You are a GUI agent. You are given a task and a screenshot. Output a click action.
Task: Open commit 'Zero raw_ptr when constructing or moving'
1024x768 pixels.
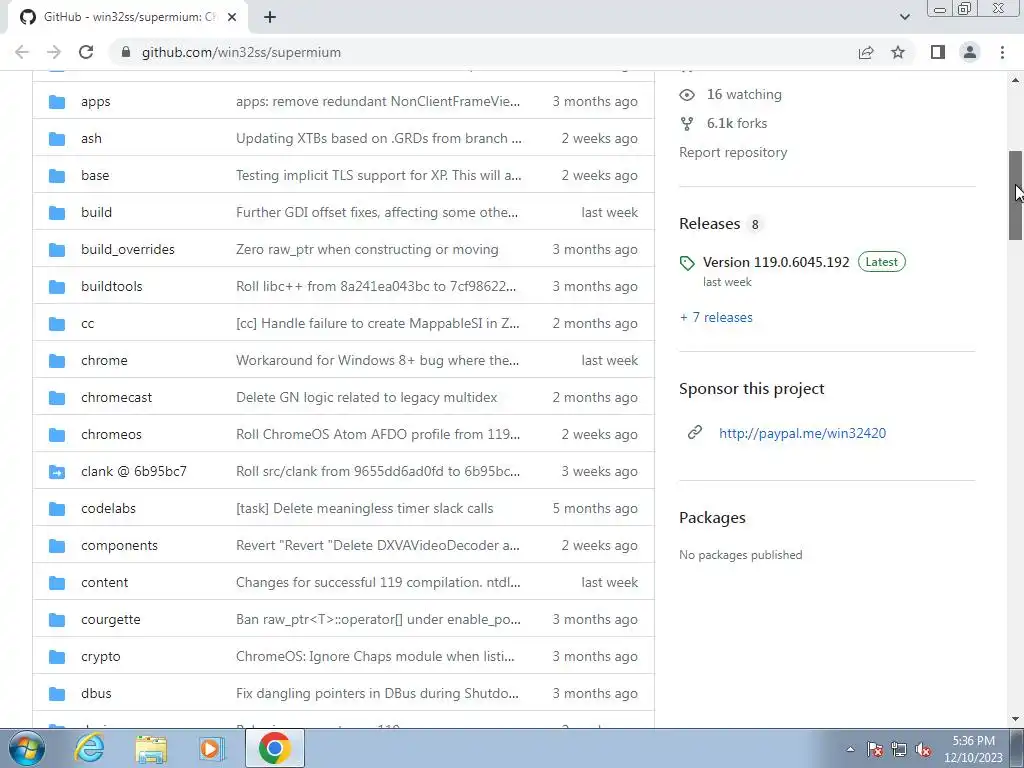[367, 249]
